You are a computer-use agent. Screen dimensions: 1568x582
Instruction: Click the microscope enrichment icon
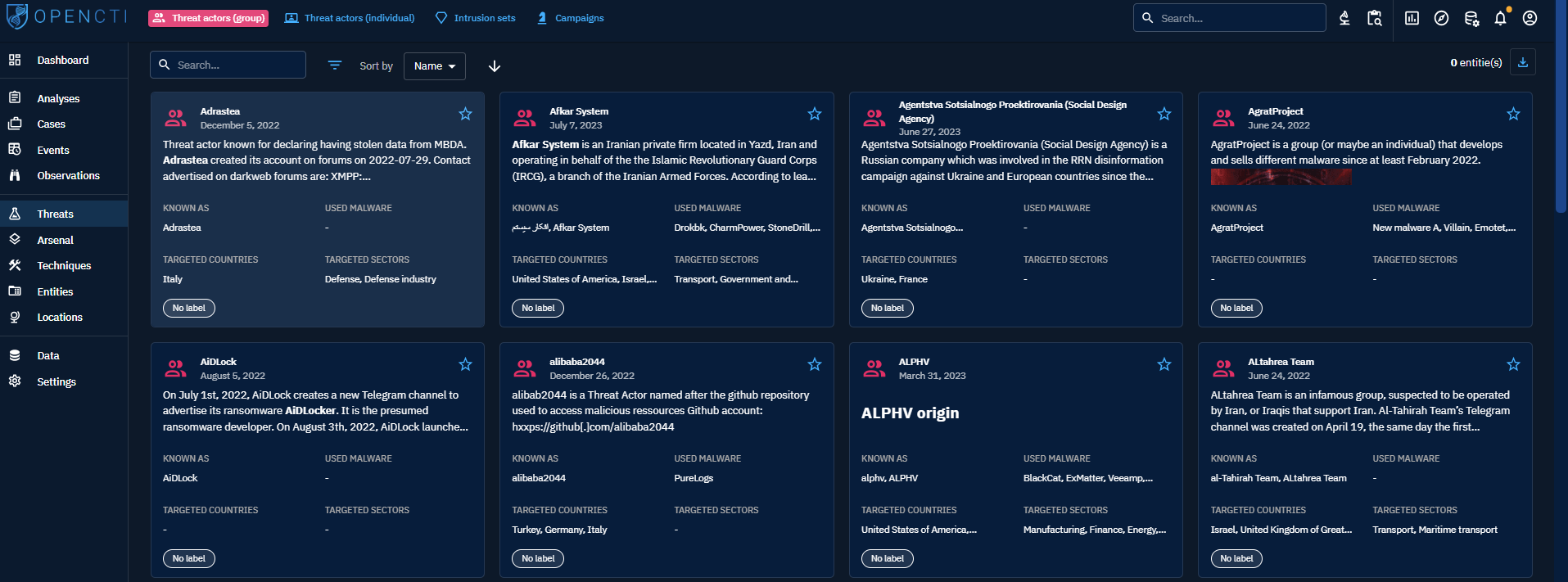[x=1344, y=18]
